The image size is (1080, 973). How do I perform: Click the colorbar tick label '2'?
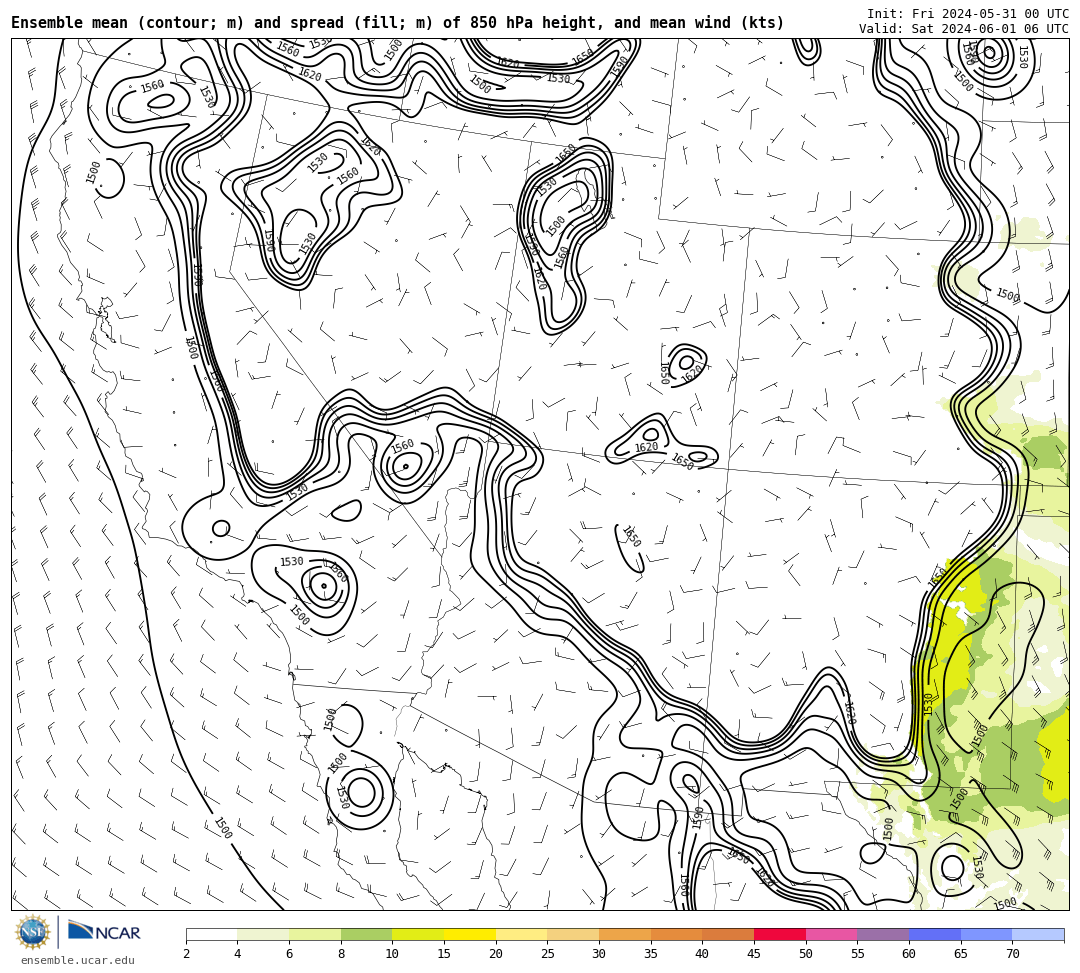pyautogui.click(x=186, y=954)
